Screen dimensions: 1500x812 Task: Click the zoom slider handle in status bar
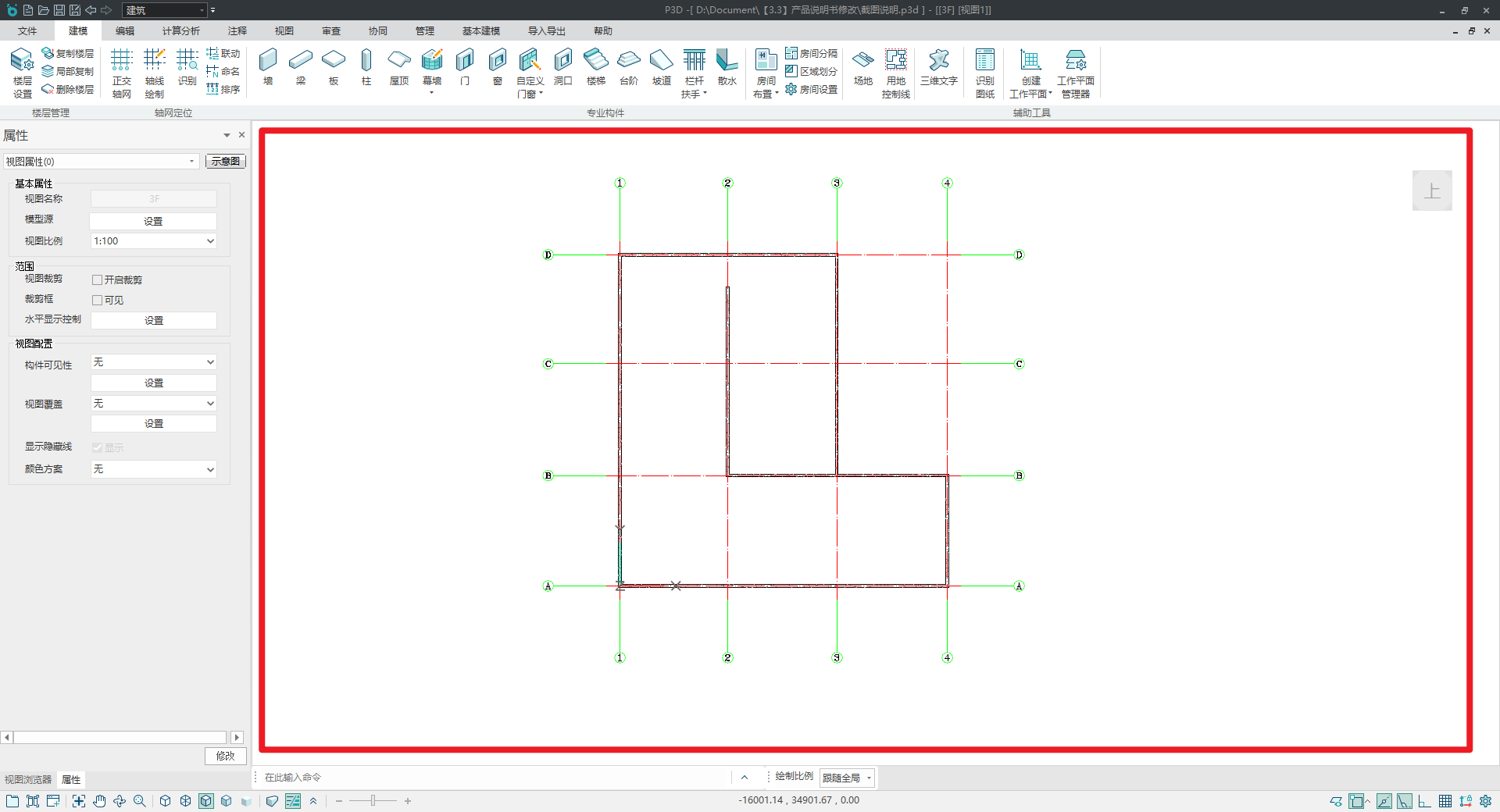[x=373, y=801]
